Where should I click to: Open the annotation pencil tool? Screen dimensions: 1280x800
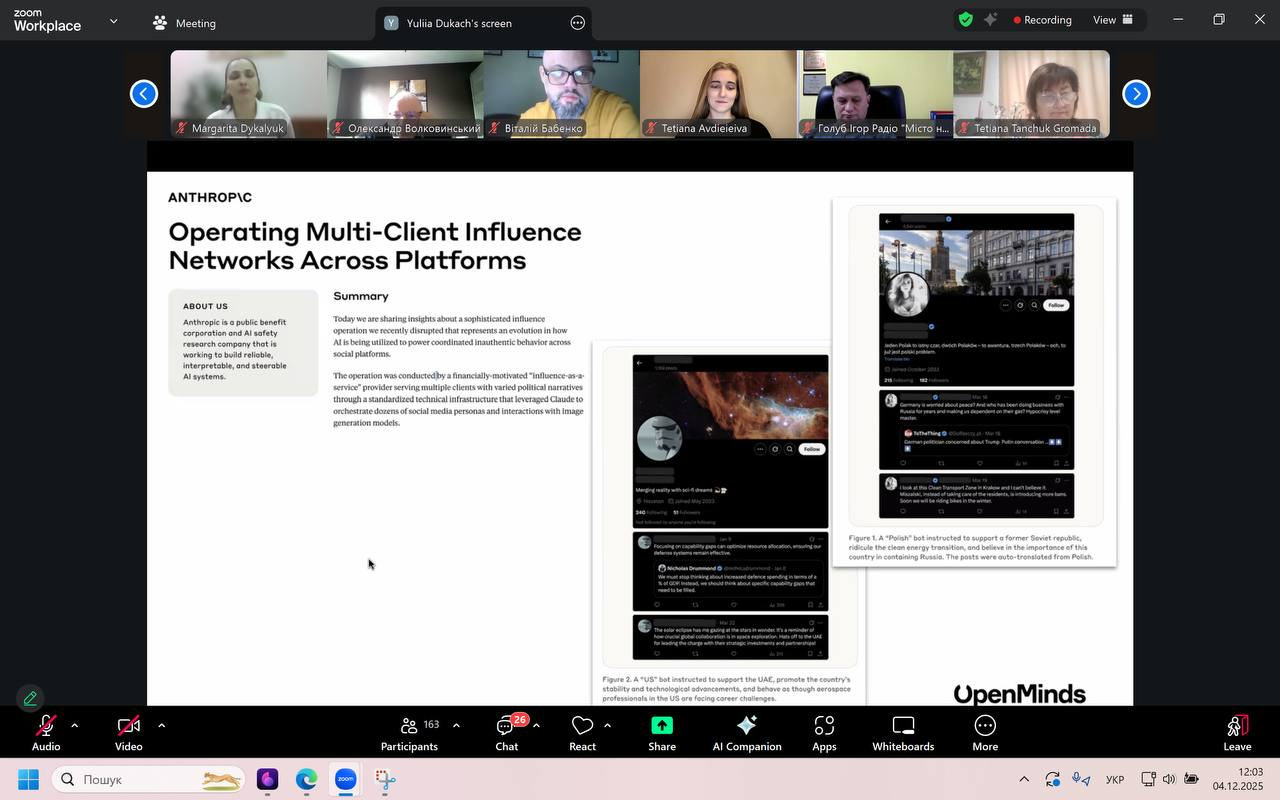(30, 698)
